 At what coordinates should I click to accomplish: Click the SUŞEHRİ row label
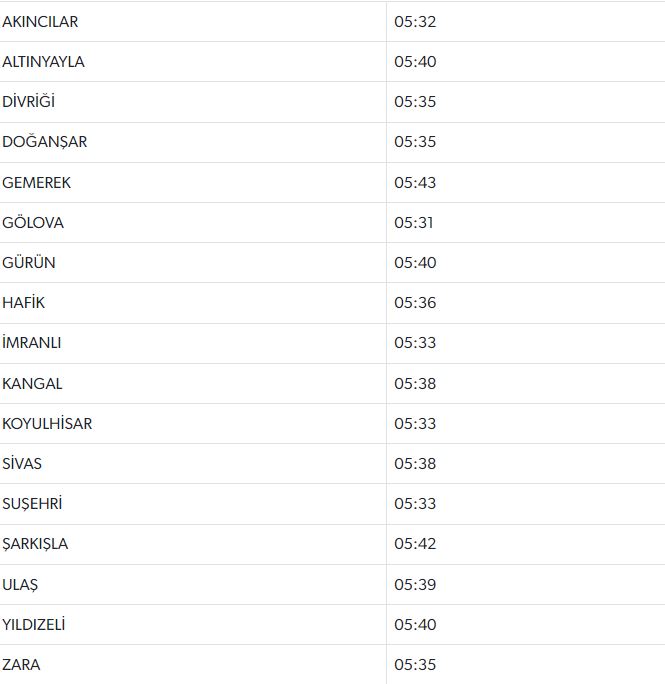32,504
